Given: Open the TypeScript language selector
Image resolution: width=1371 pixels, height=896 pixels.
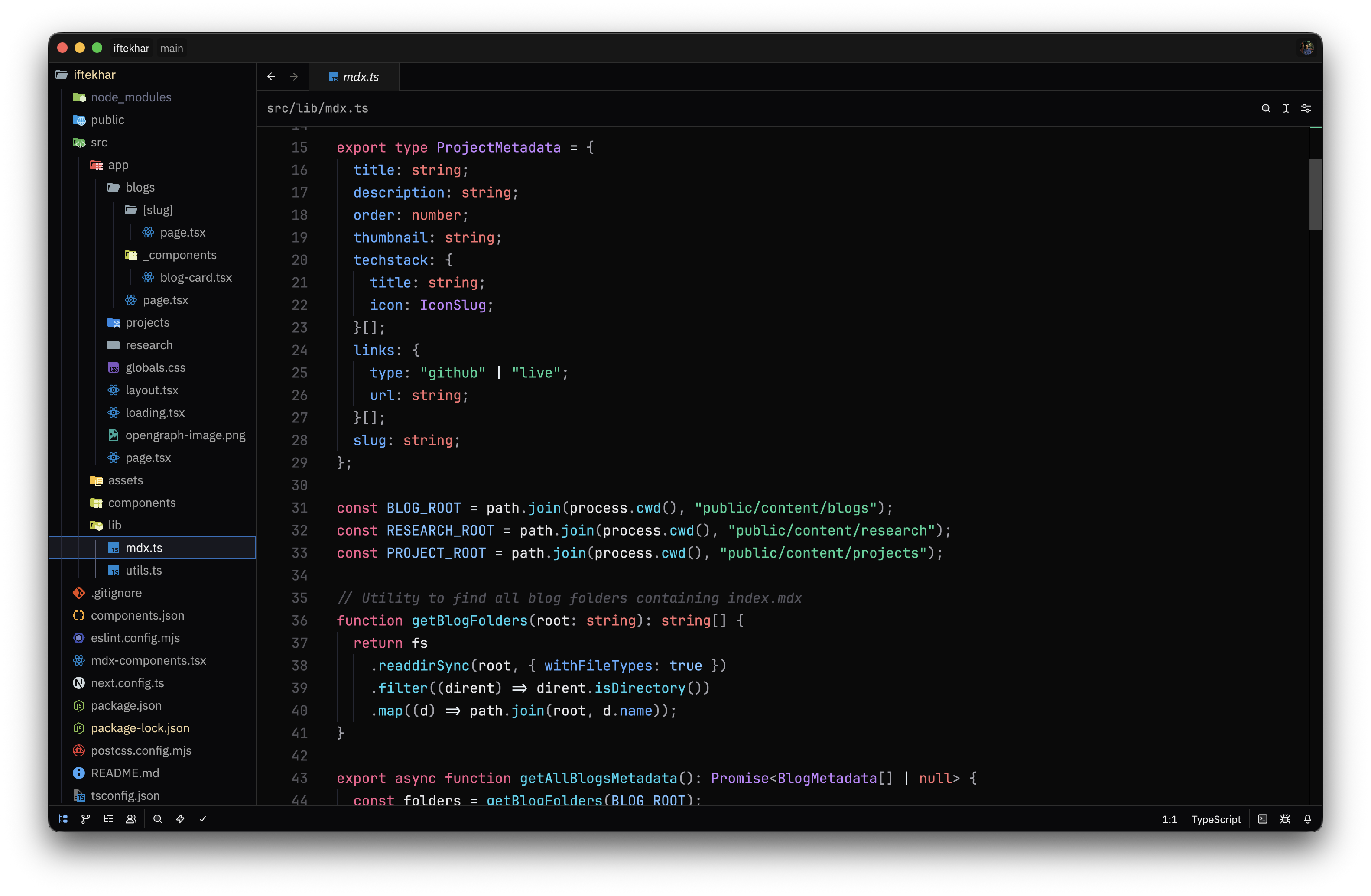Looking at the screenshot, I should (x=1216, y=819).
